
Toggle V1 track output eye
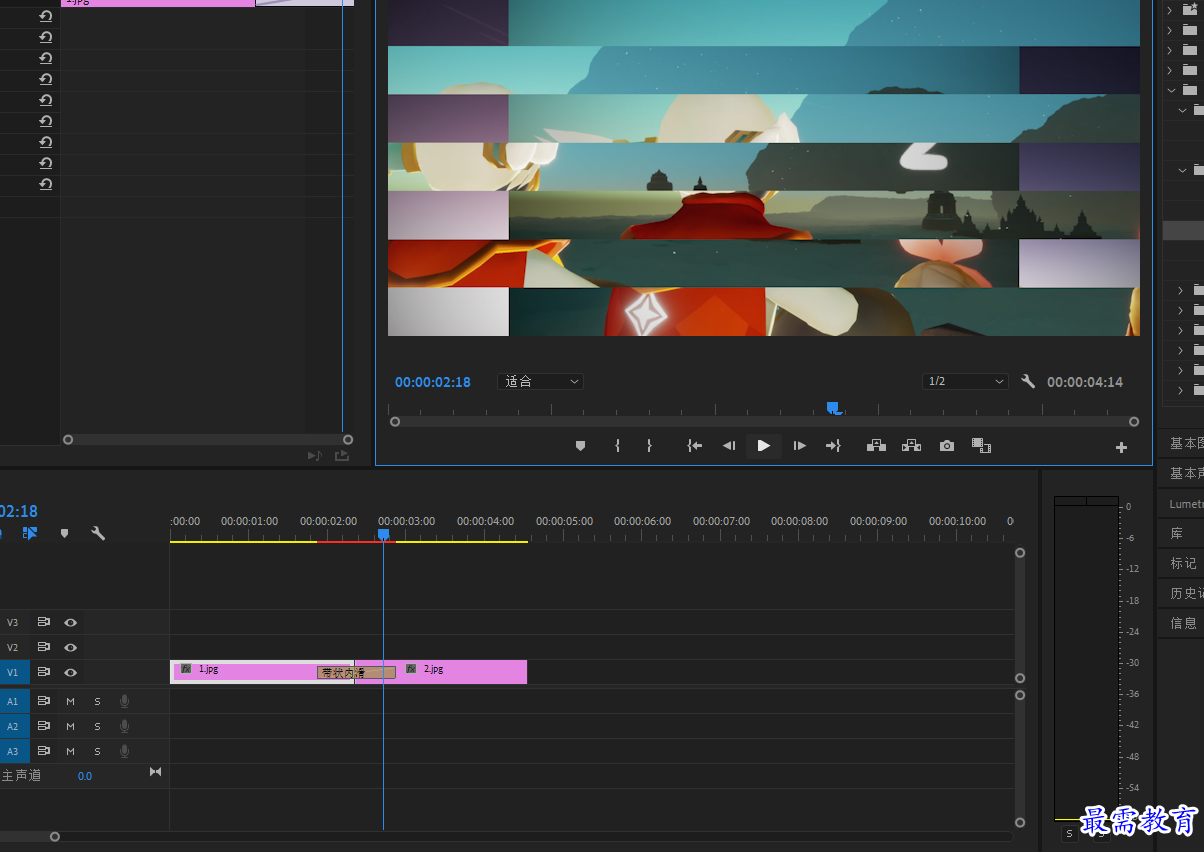tap(71, 672)
